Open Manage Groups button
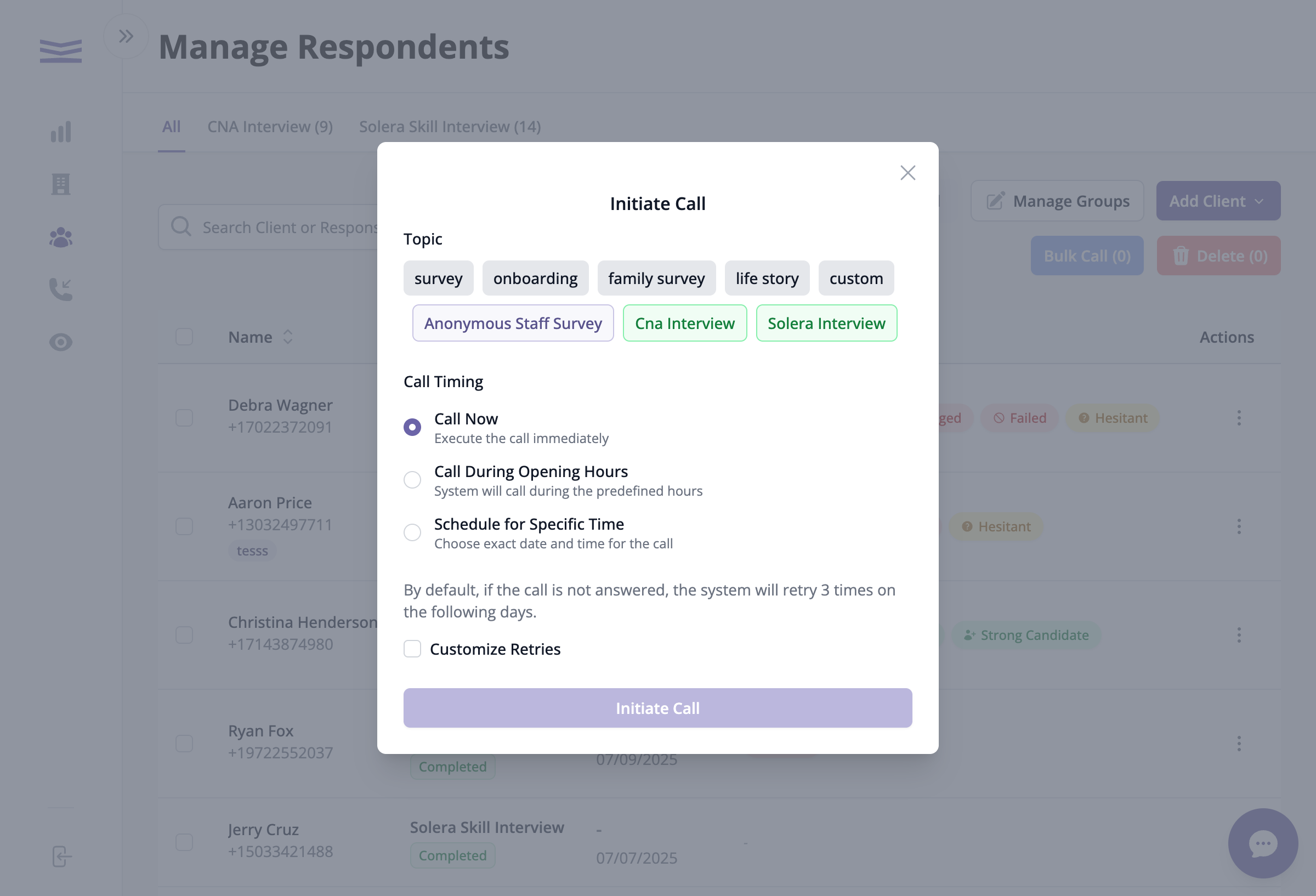The height and width of the screenshot is (896, 1316). (1057, 201)
